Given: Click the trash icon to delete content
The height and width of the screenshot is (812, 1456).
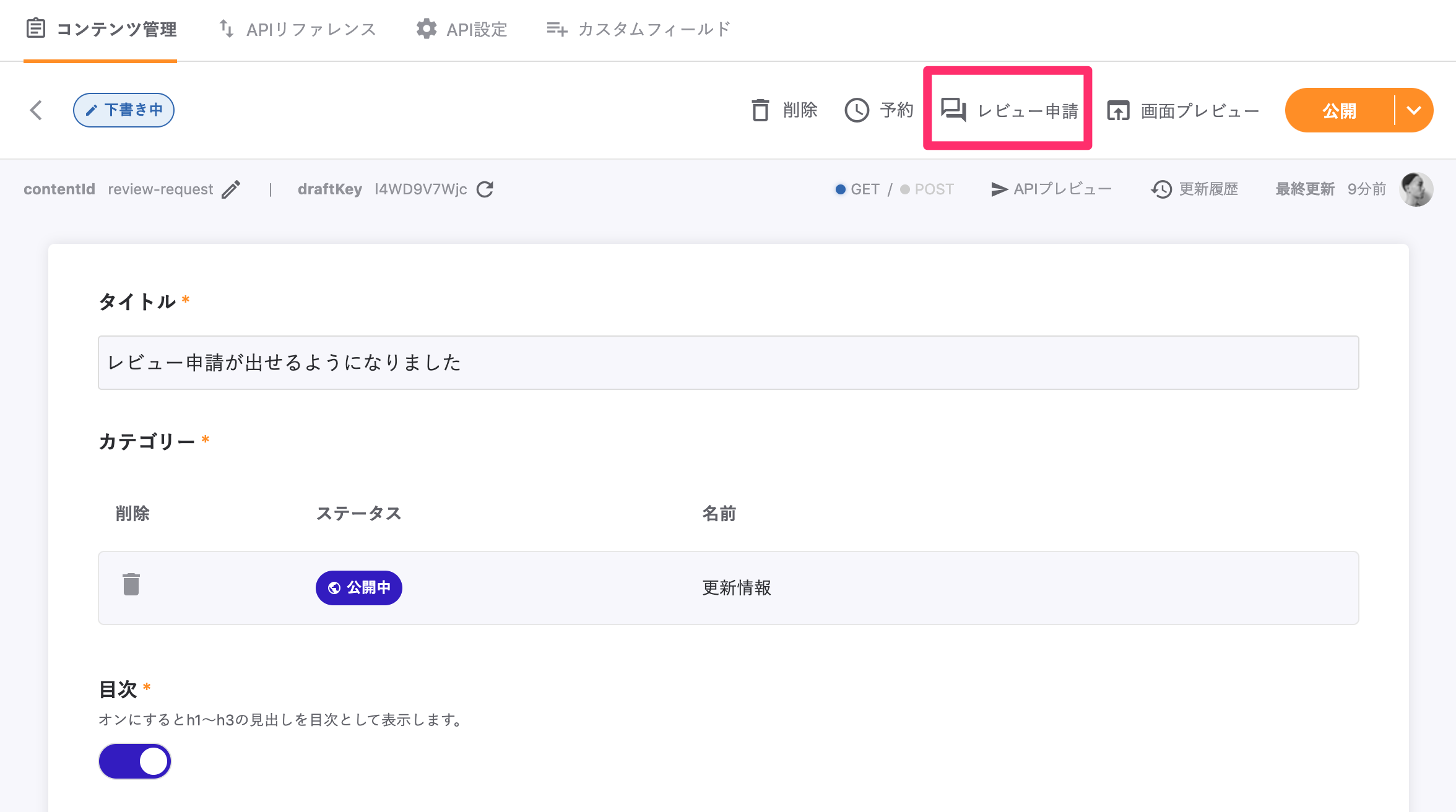Looking at the screenshot, I should click(x=760, y=110).
